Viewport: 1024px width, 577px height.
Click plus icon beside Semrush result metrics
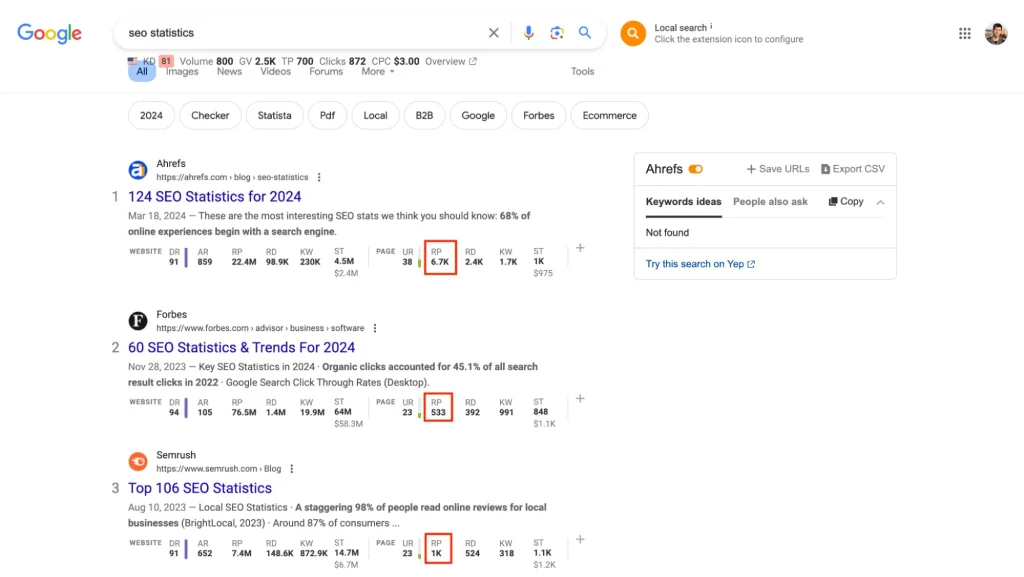tap(580, 540)
